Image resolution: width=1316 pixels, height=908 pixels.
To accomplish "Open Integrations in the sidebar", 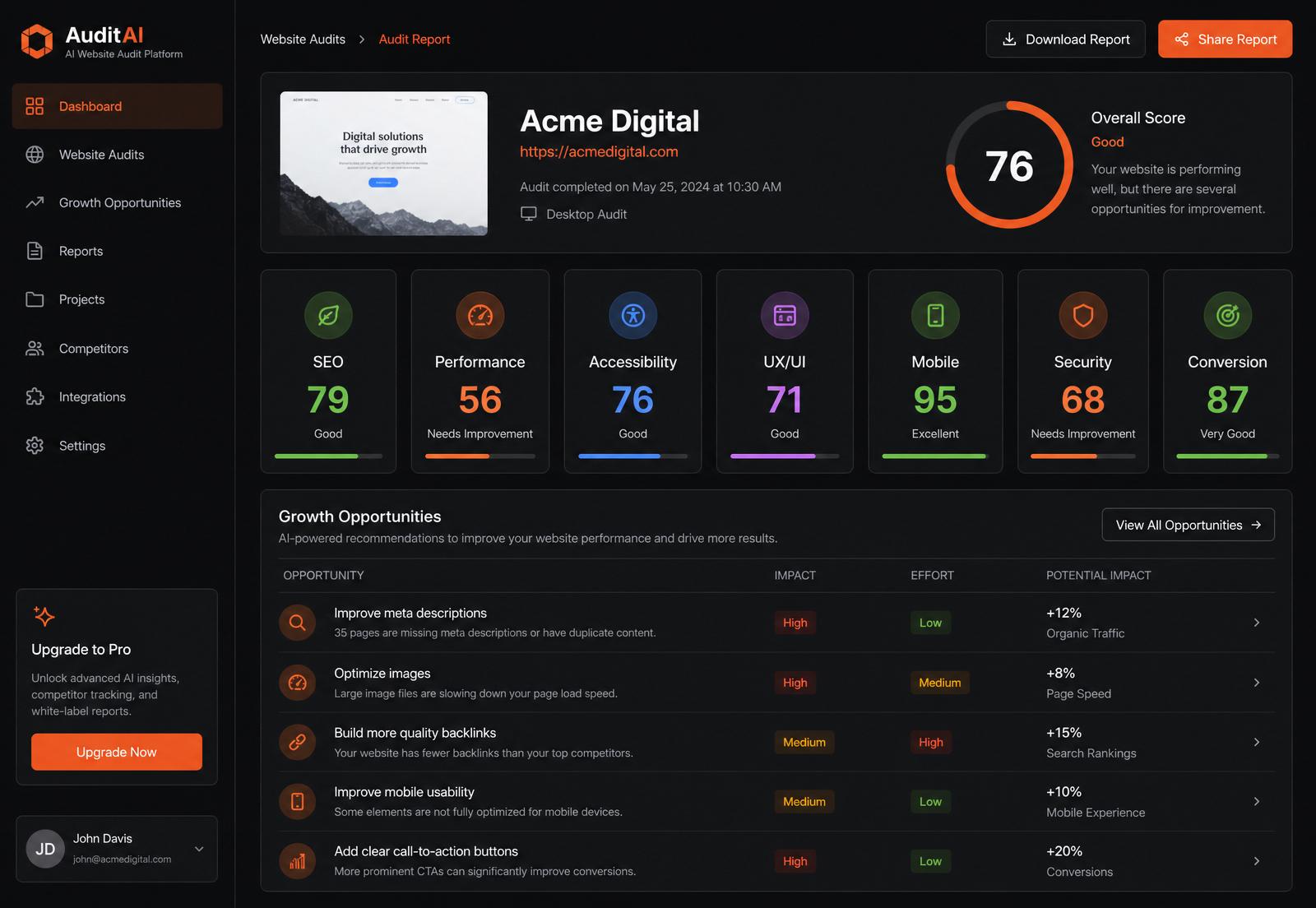I will tap(117, 396).
